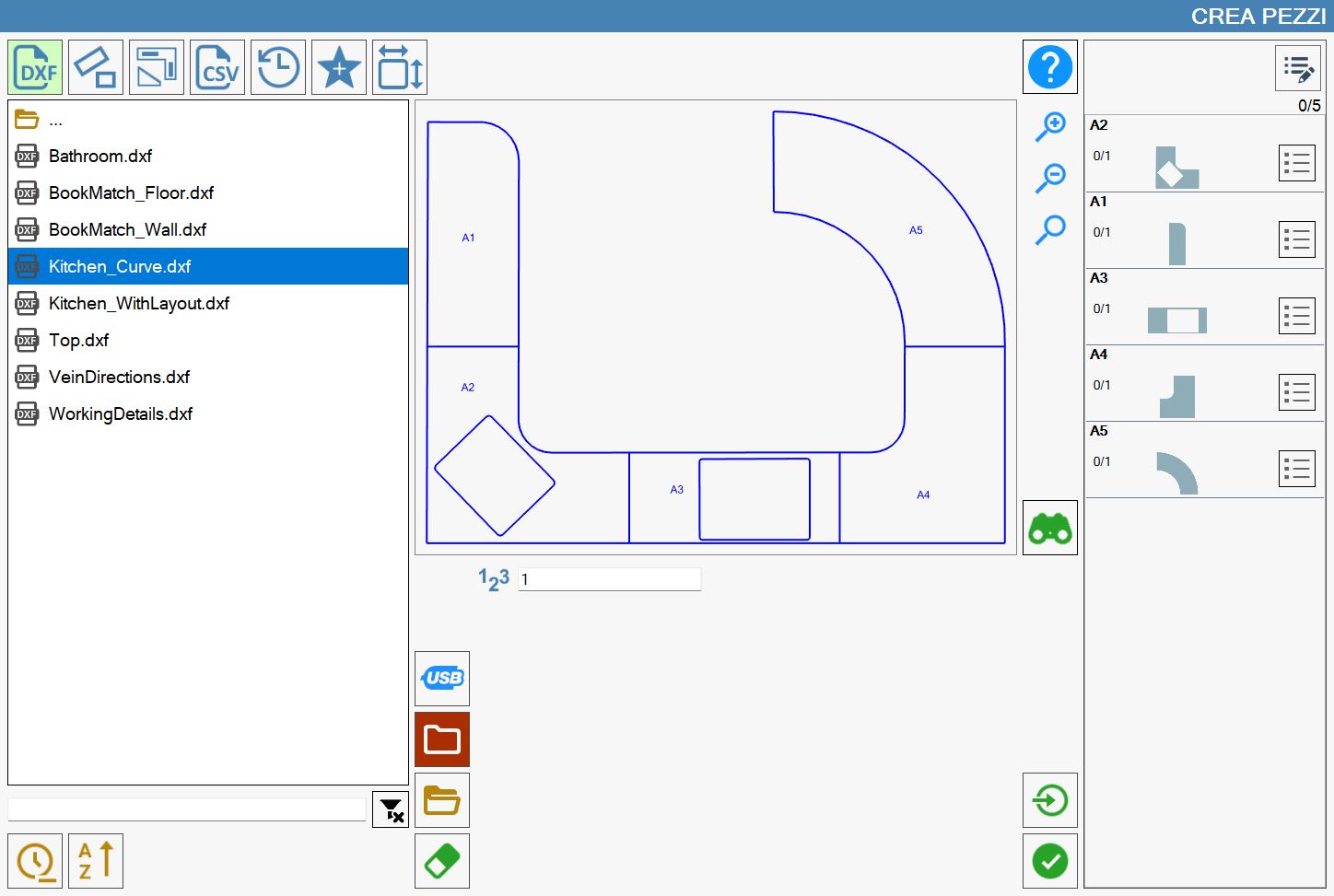Click the favorites star toolbar icon

(339, 67)
